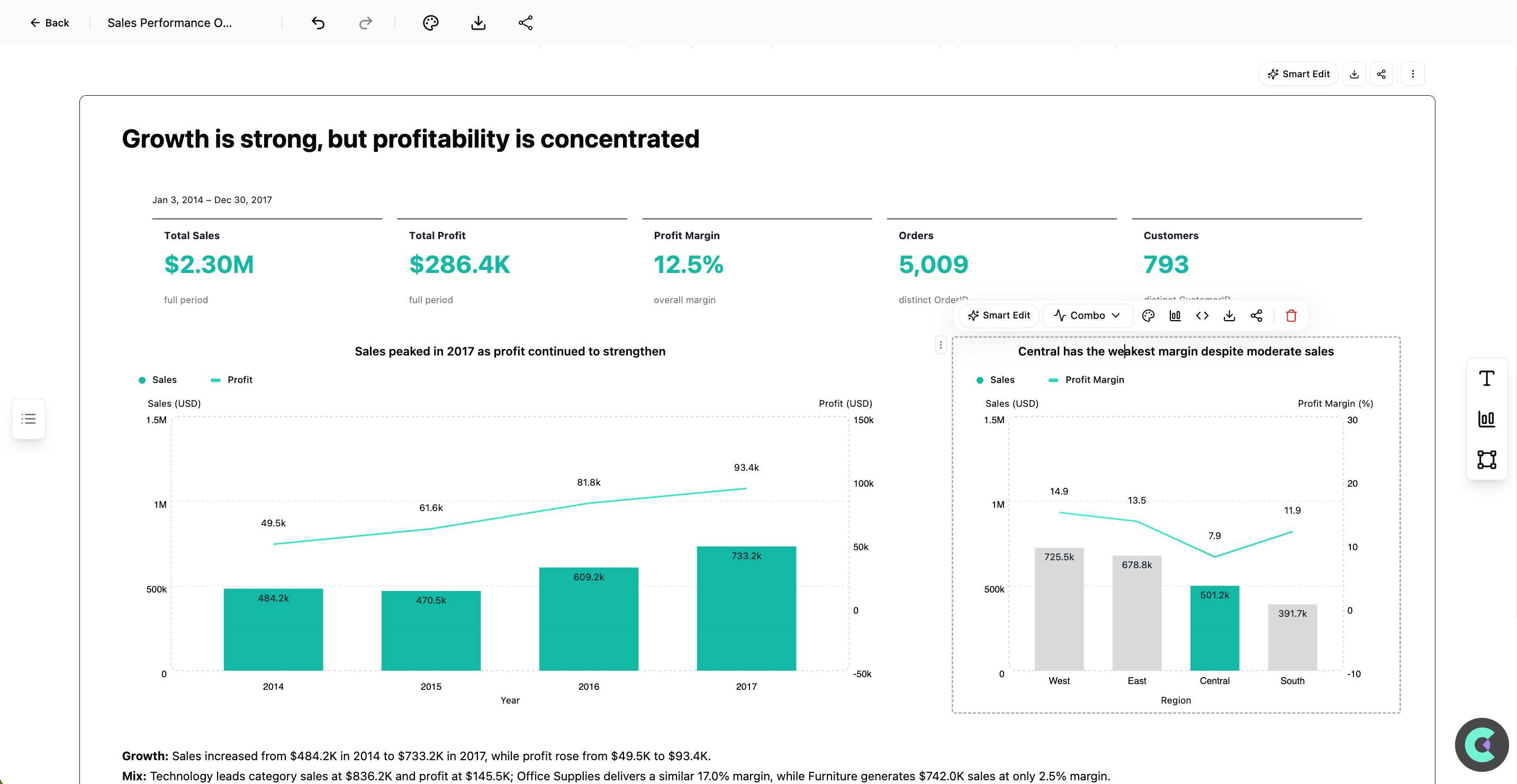The width and height of the screenshot is (1517, 784).
Task: Redo the last change
Action: [x=366, y=23]
